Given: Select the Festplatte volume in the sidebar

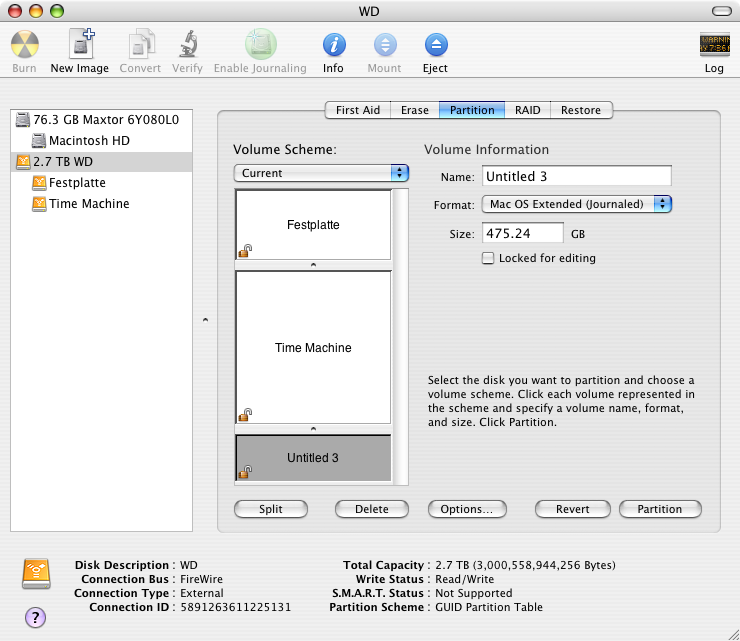Looking at the screenshot, I should coord(101,183).
